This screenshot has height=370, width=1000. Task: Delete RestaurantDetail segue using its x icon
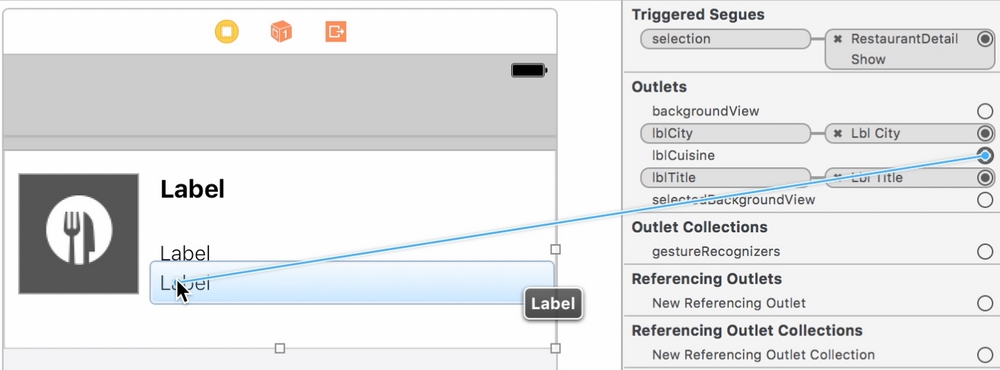[x=838, y=39]
